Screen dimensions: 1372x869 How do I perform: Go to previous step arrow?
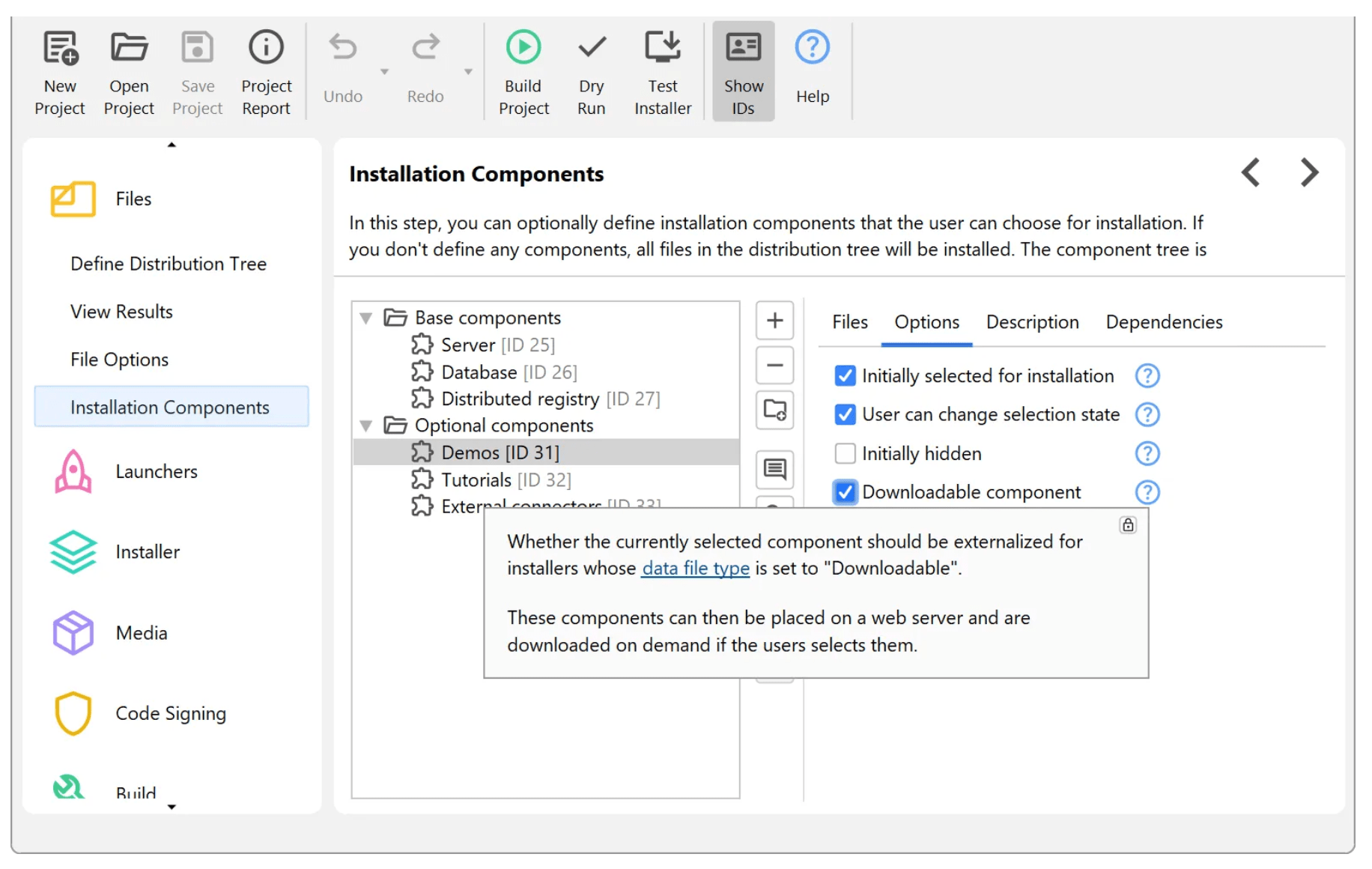click(x=1251, y=172)
